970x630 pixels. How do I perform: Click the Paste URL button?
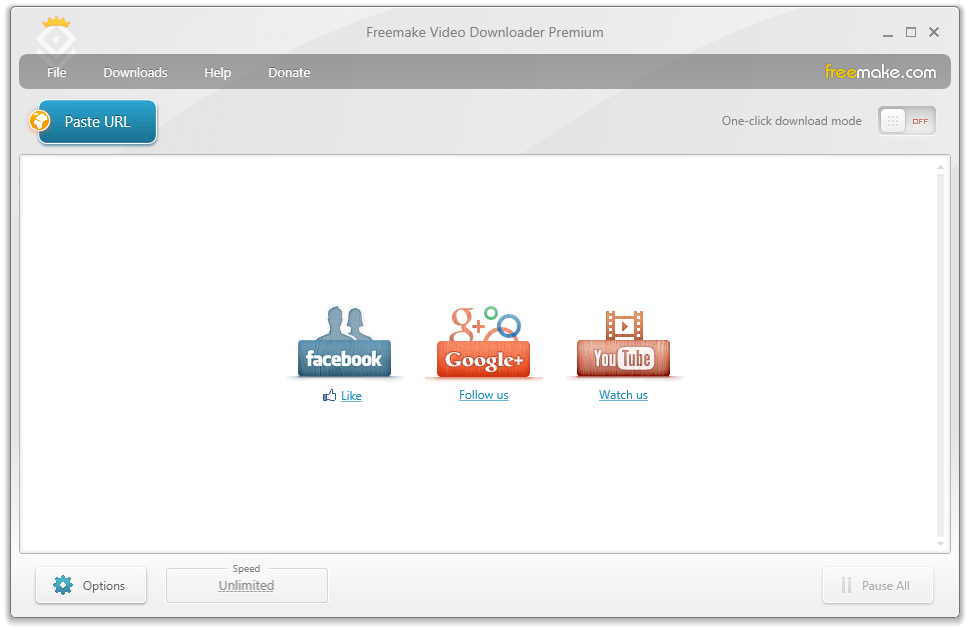[97, 121]
